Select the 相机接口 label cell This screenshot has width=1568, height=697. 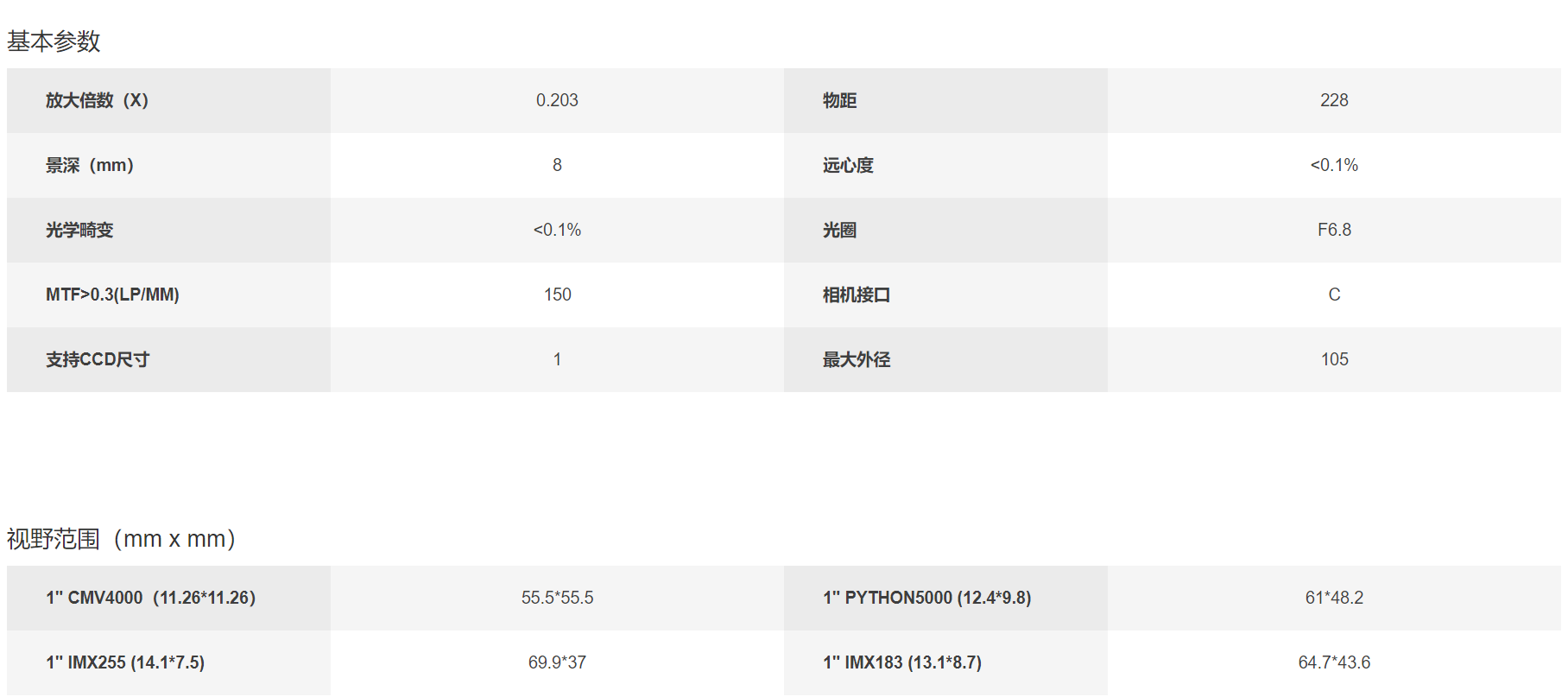(x=945, y=295)
